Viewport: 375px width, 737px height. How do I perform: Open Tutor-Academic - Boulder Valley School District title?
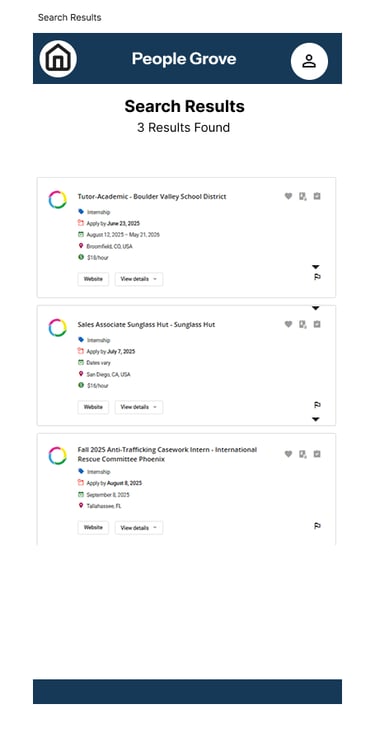(x=152, y=196)
